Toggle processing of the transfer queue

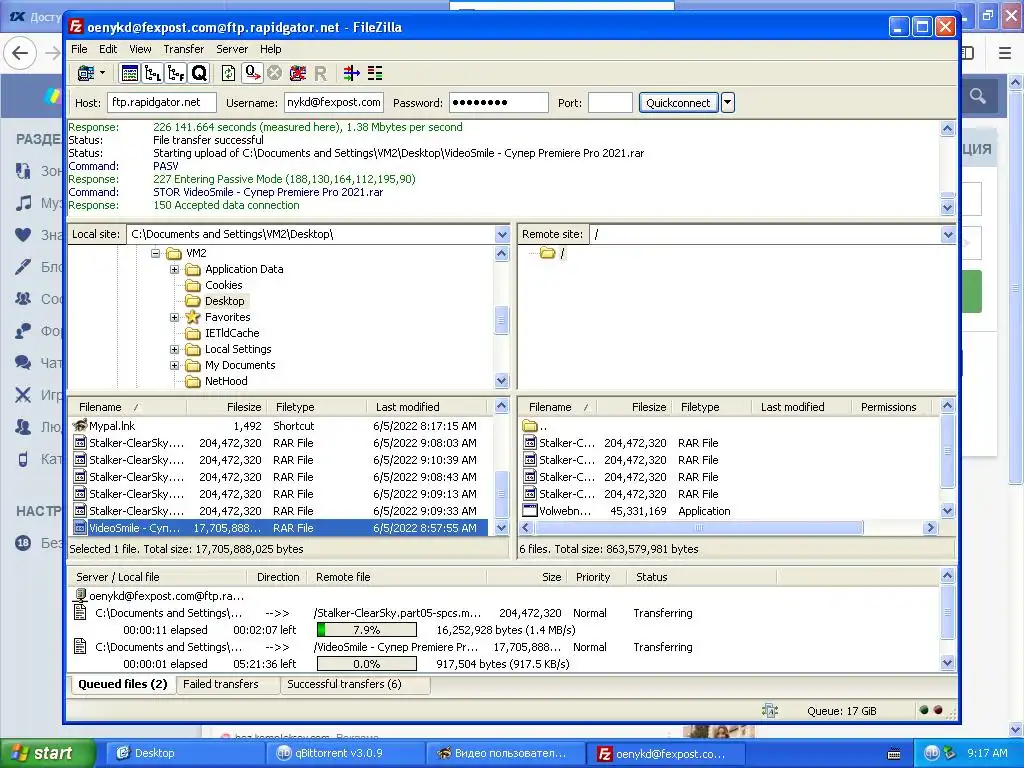252,73
